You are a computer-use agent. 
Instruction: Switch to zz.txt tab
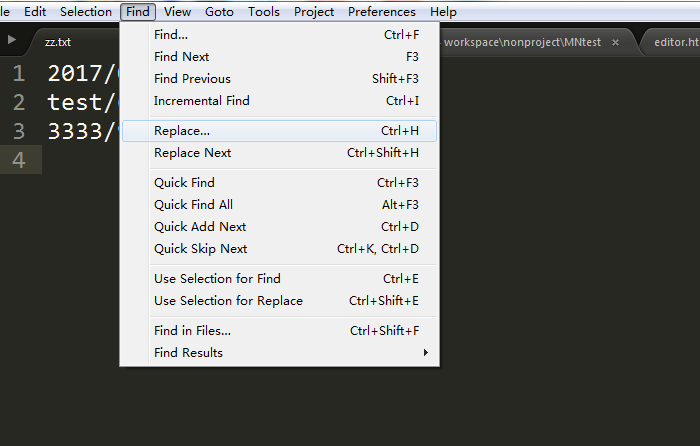[58, 42]
